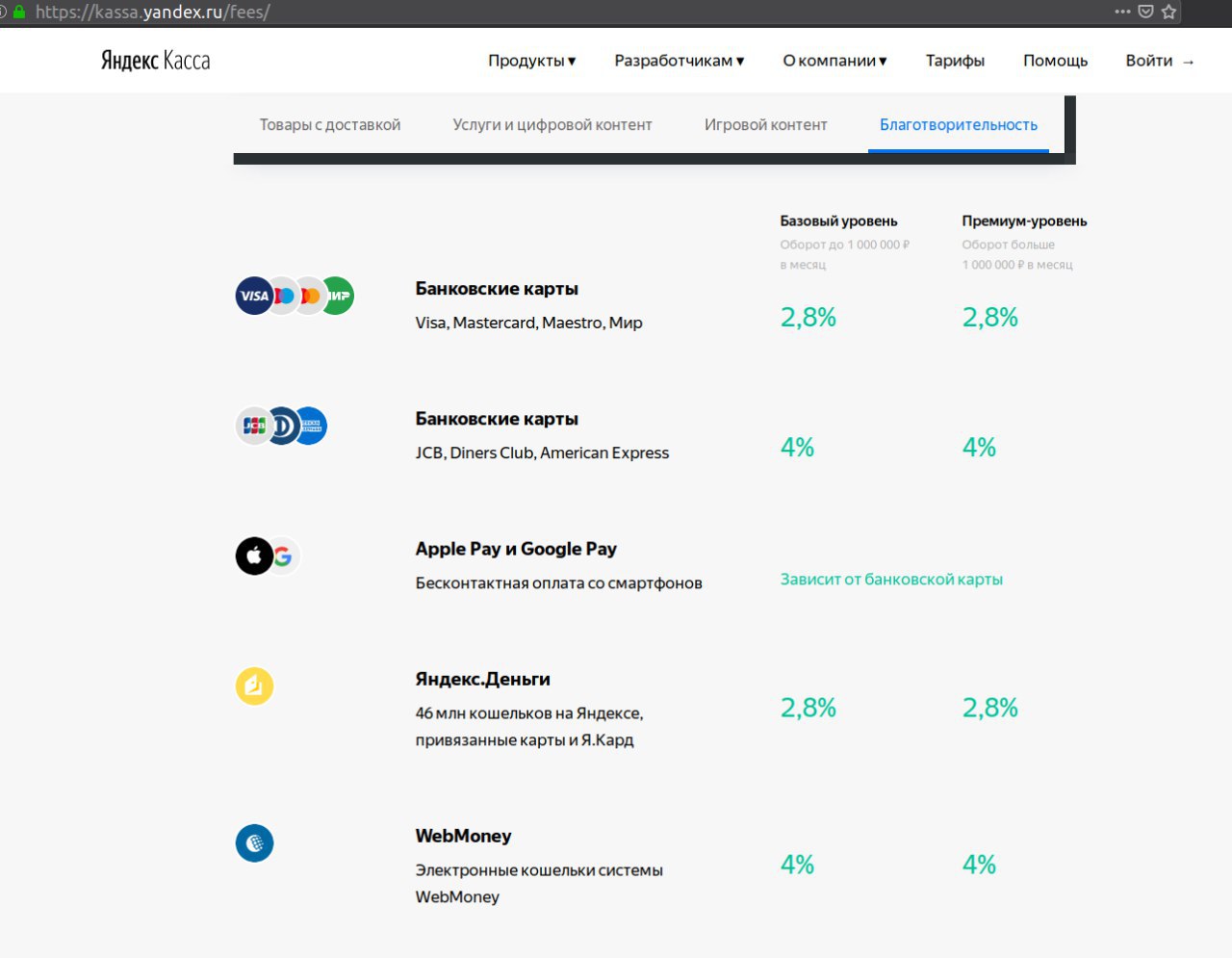Click the Базовый уровень column header
Viewport: 1232px width, 958px height.
click(x=838, y=221)
